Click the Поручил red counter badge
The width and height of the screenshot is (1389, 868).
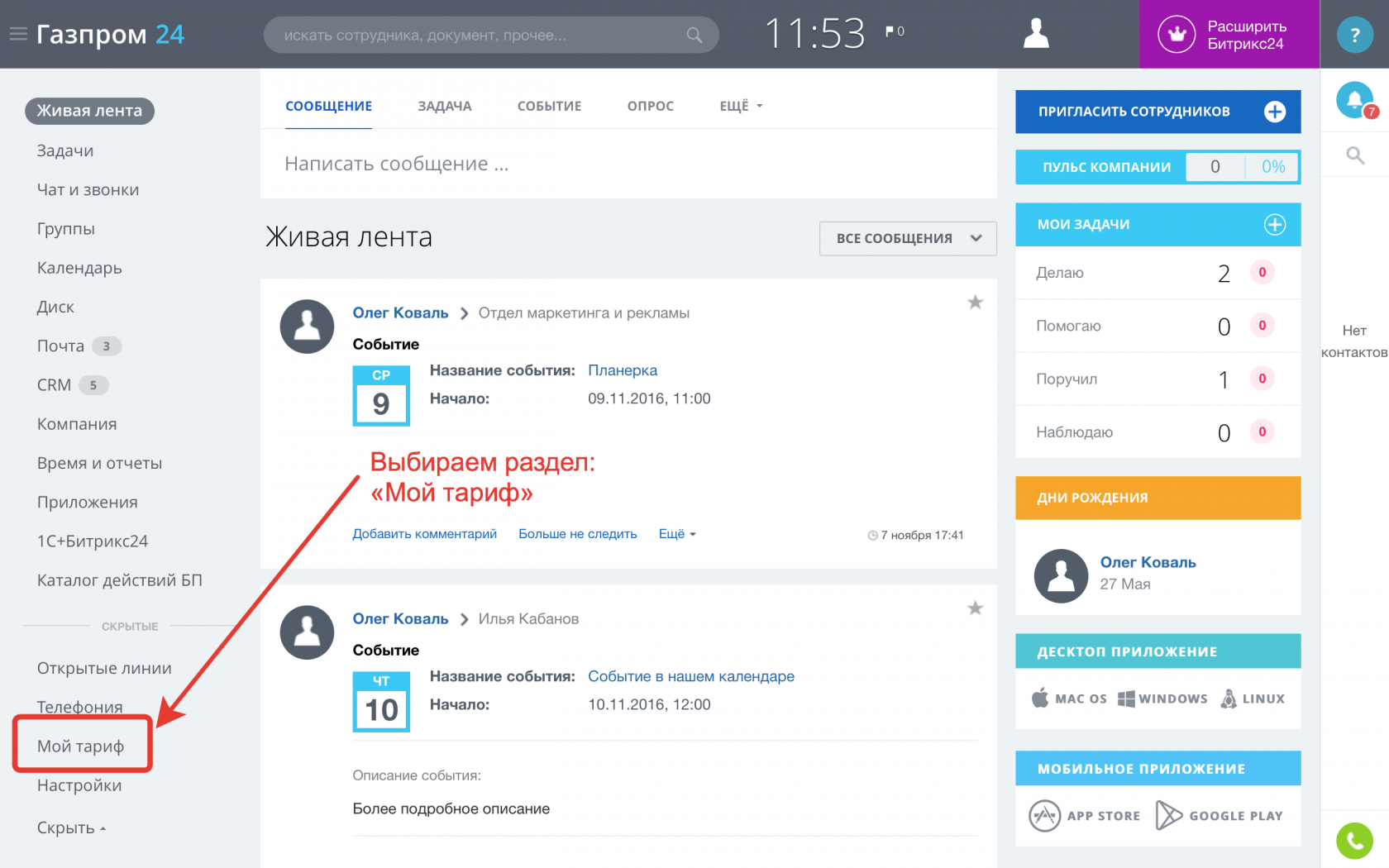[x=1262, y=379]
